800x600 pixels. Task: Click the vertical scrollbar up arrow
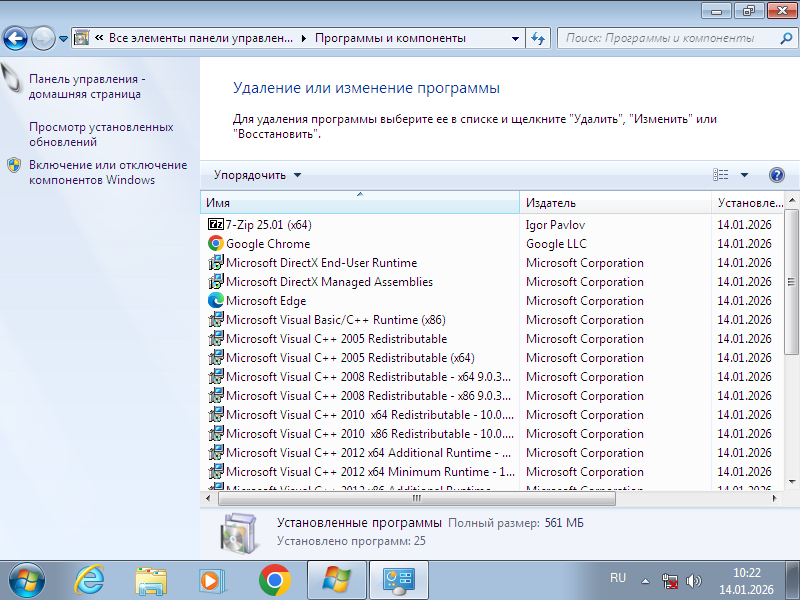tap(792, 199)
